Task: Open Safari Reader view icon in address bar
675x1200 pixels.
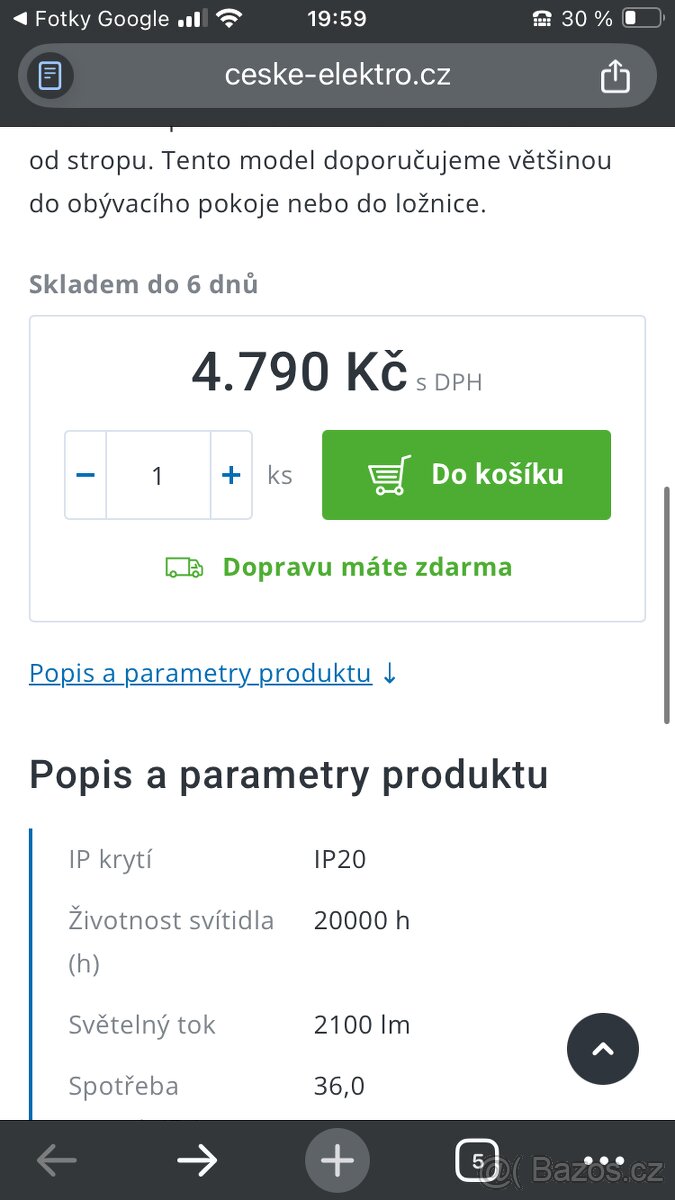Action: click(47, 75)
